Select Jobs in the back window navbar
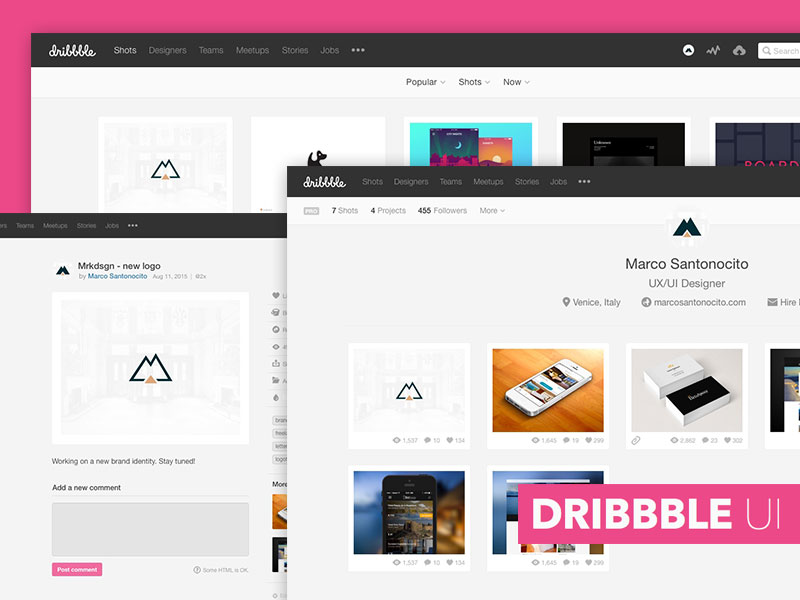This screenshot has height=600, width=800. (330, 50)
